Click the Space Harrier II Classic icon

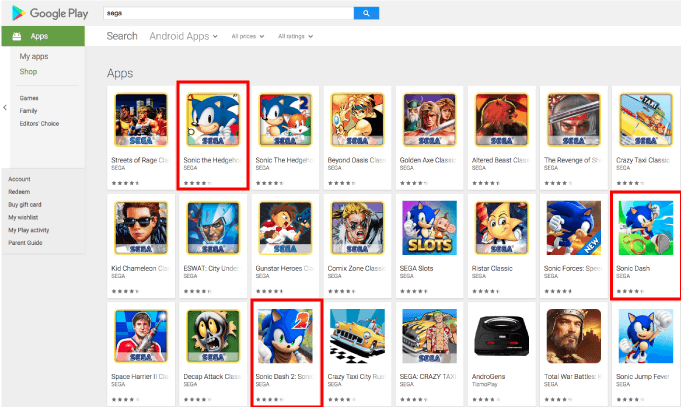pyautogui.click(x=141, y=336)
